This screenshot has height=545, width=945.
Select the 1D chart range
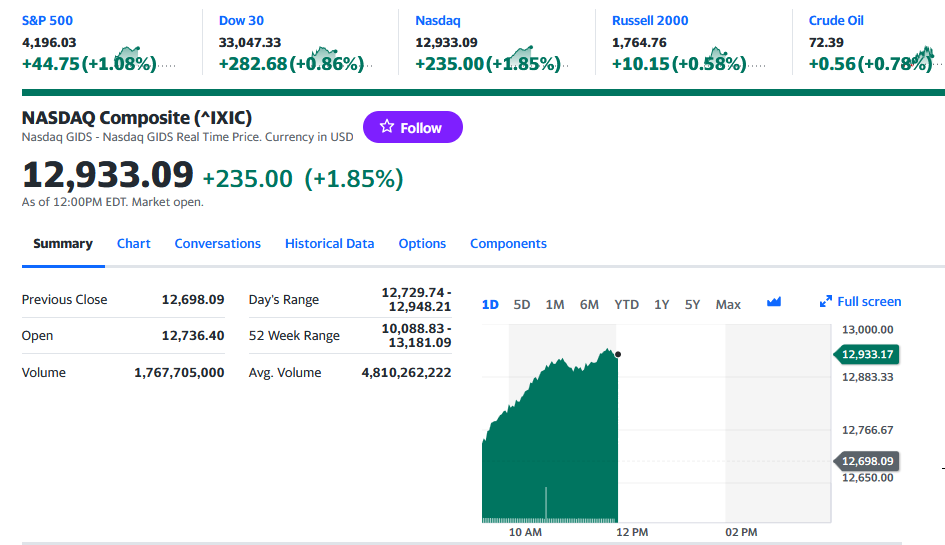click(x=490, y=304)
